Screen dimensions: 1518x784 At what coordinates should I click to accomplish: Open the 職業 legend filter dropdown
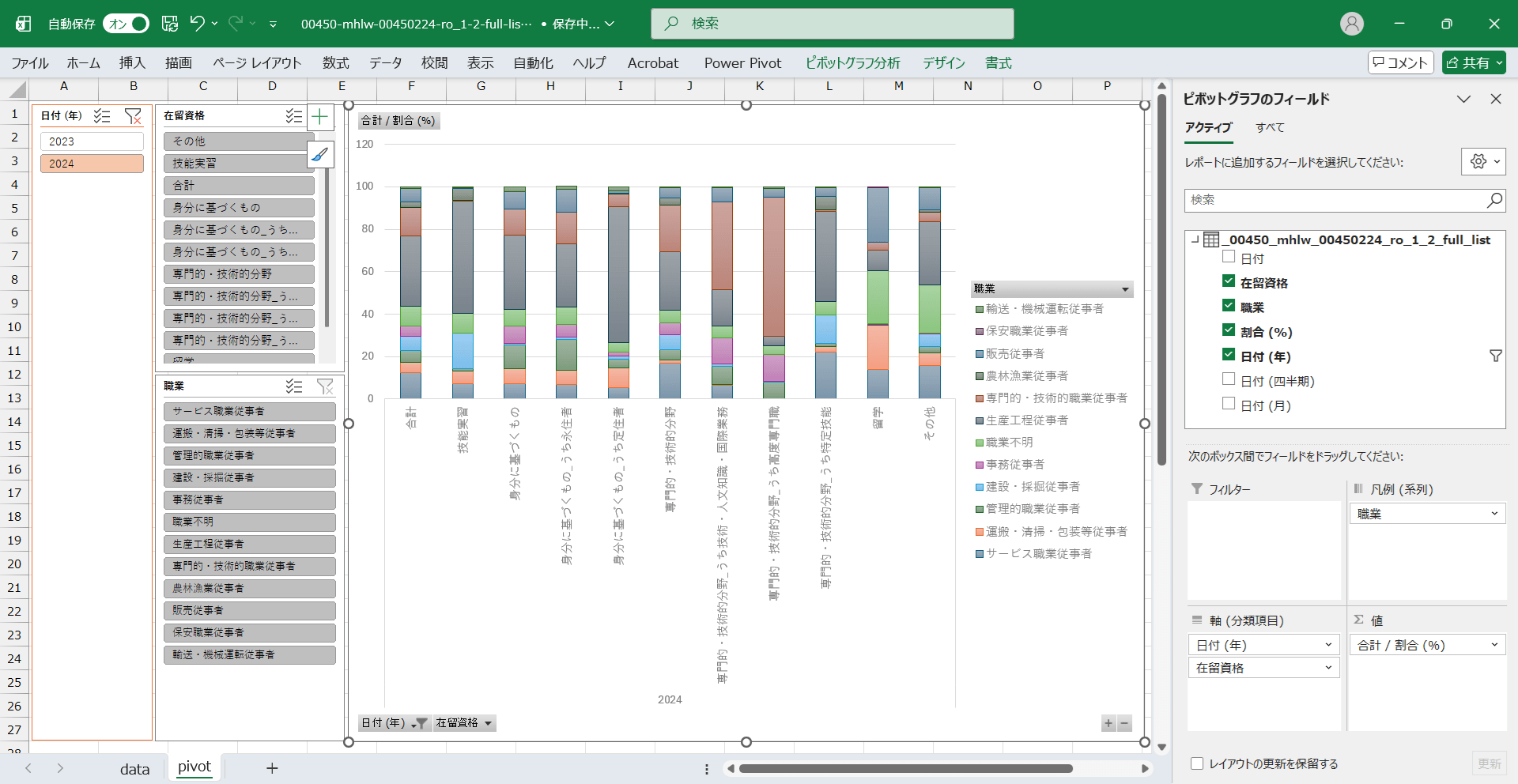1125,289
